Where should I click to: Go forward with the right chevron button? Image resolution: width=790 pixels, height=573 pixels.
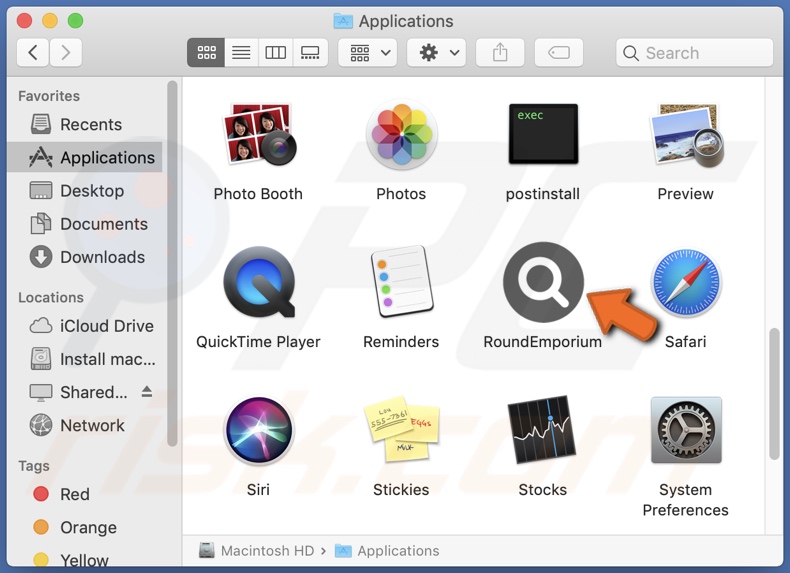coord(65,52)
